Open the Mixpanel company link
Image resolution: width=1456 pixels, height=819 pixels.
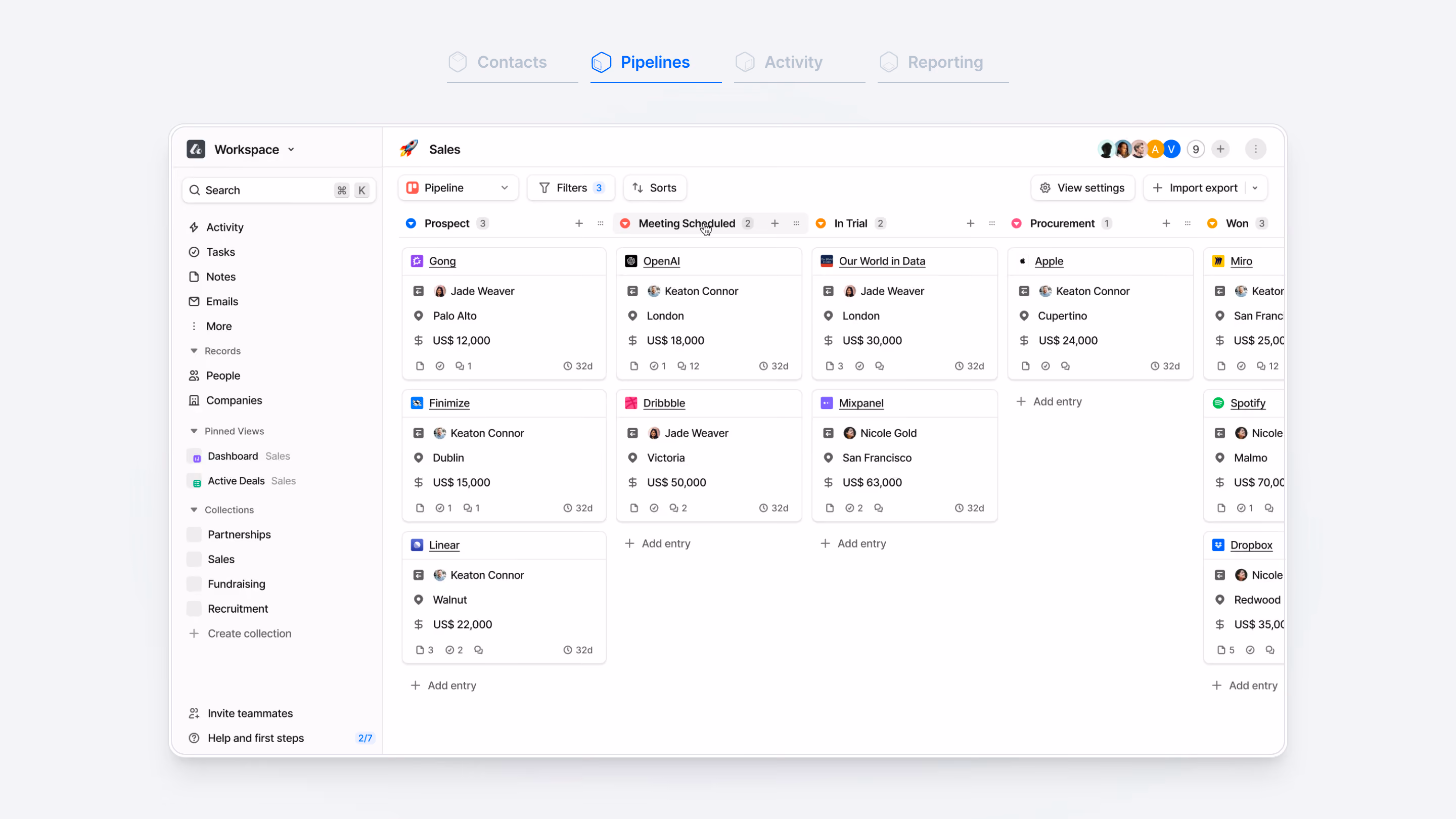point(861,403)
